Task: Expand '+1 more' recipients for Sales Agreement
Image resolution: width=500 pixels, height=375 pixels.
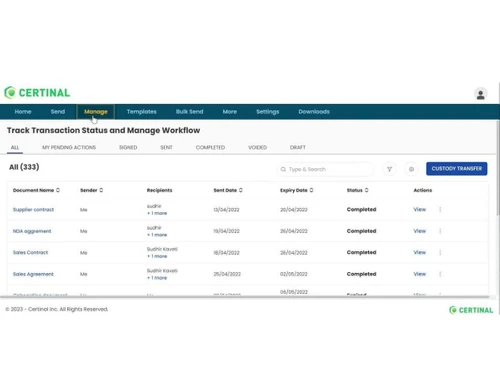Action: click(157, 278)
